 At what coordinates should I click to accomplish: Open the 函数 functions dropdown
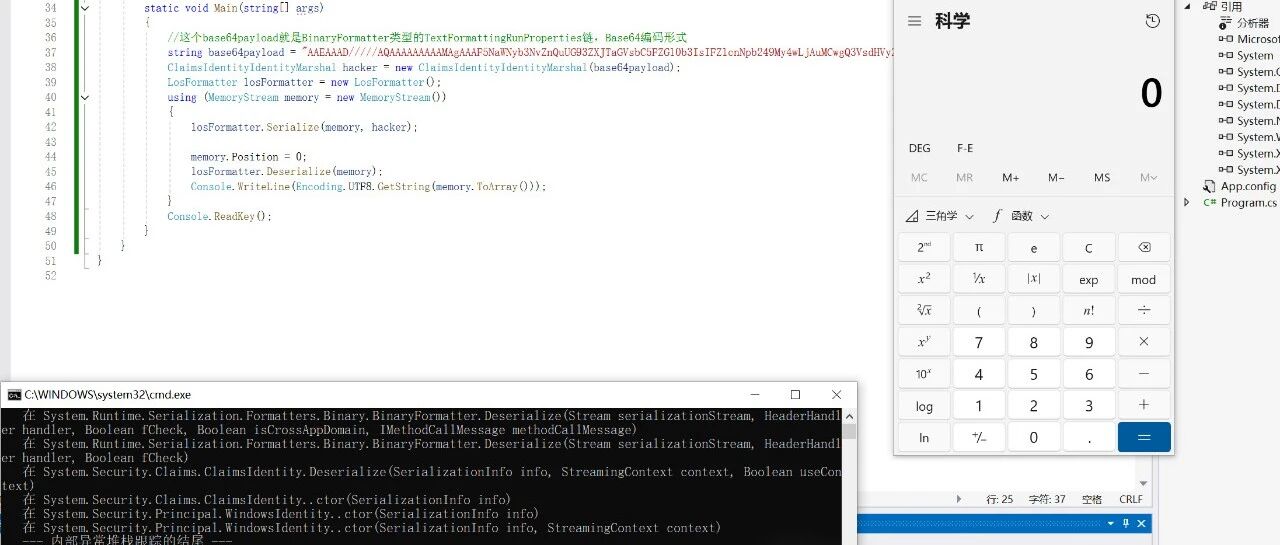pyautogui.click(x=1021, y=216)
